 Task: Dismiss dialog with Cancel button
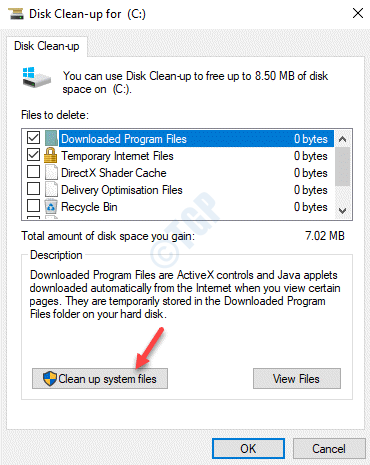[329, 448]
